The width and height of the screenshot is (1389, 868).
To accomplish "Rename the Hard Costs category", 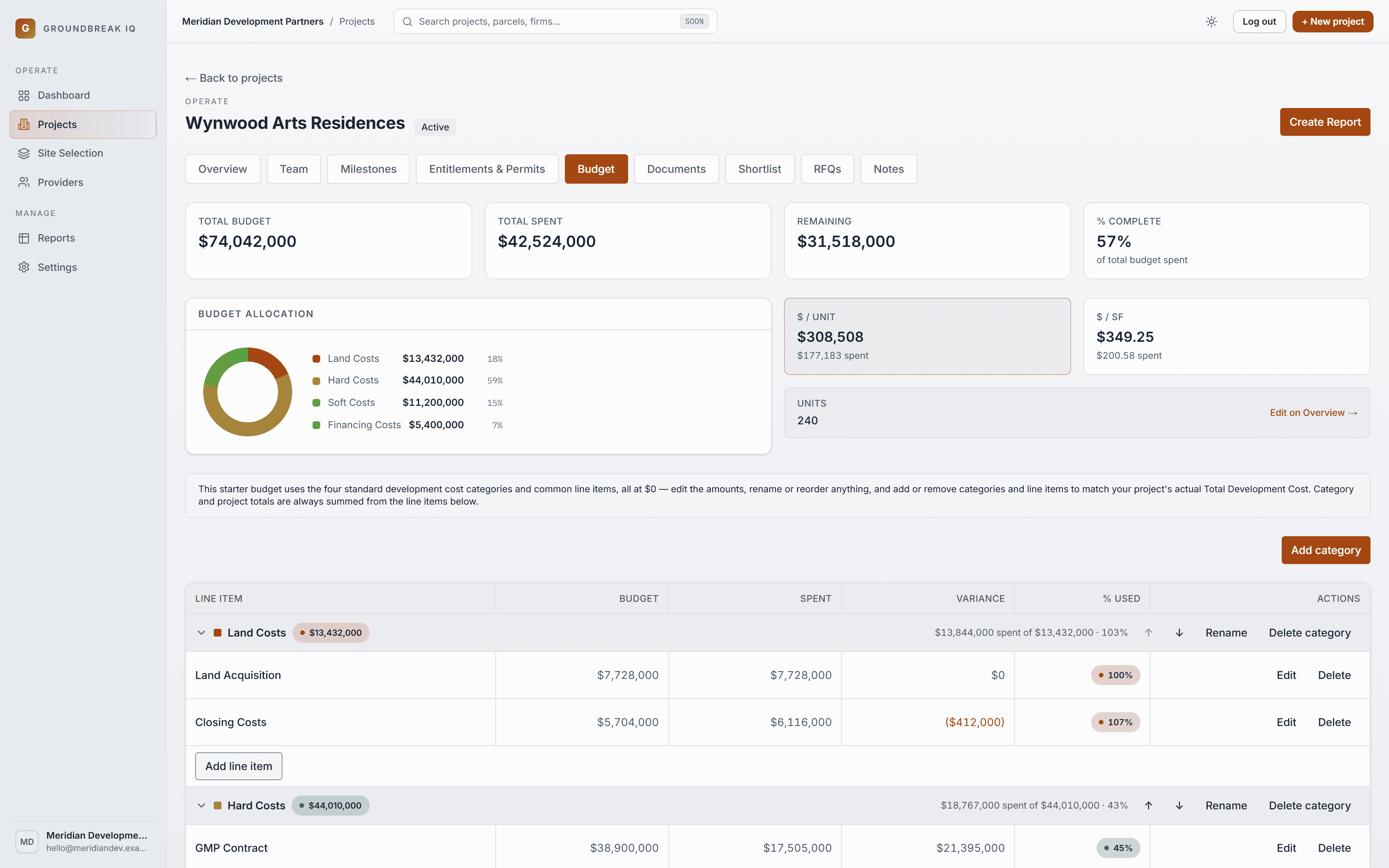I will click(x=1226, y=806).
